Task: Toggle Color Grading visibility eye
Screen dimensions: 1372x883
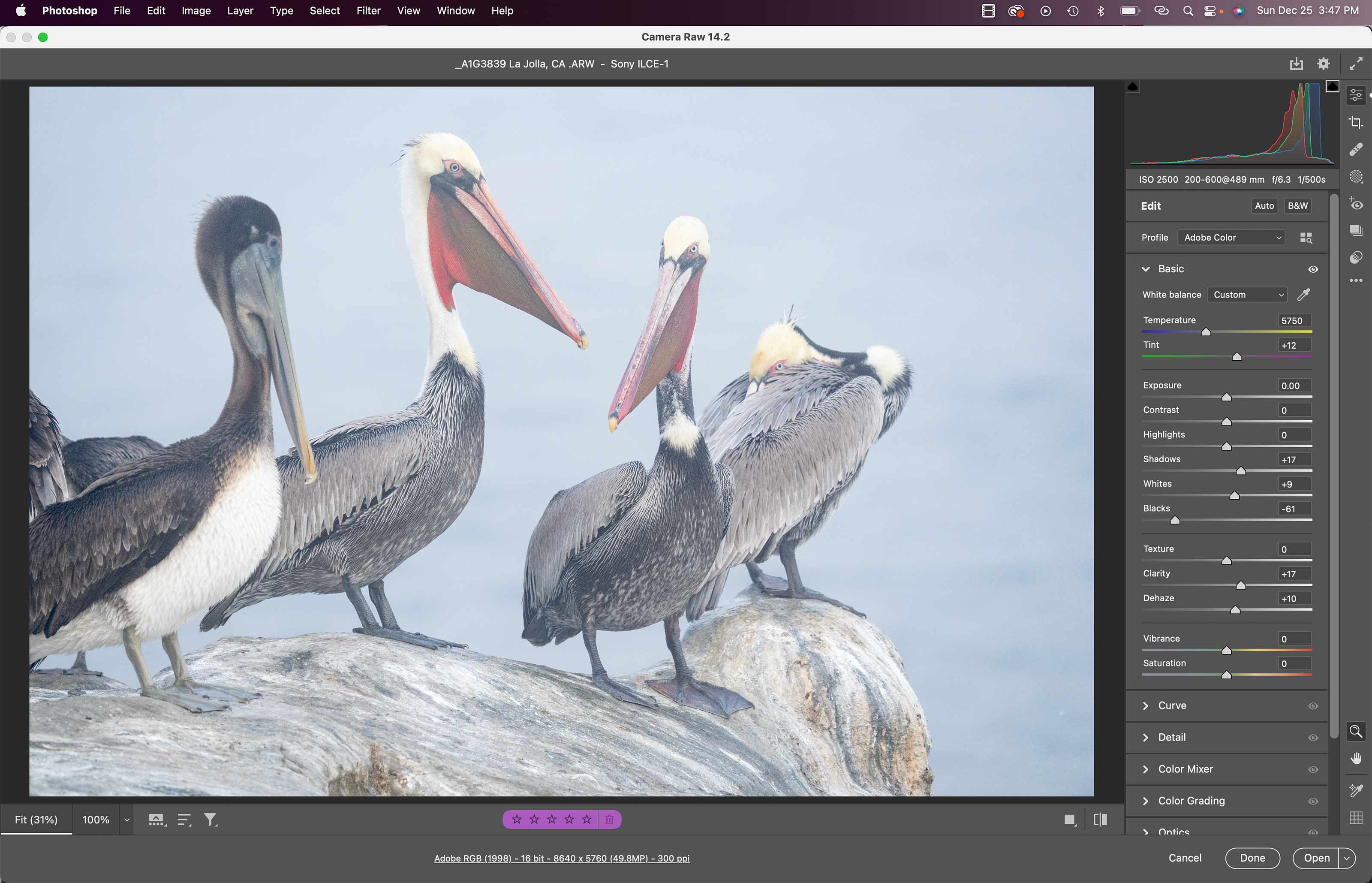Action: pyautogui.click(x=1313, y=802)
